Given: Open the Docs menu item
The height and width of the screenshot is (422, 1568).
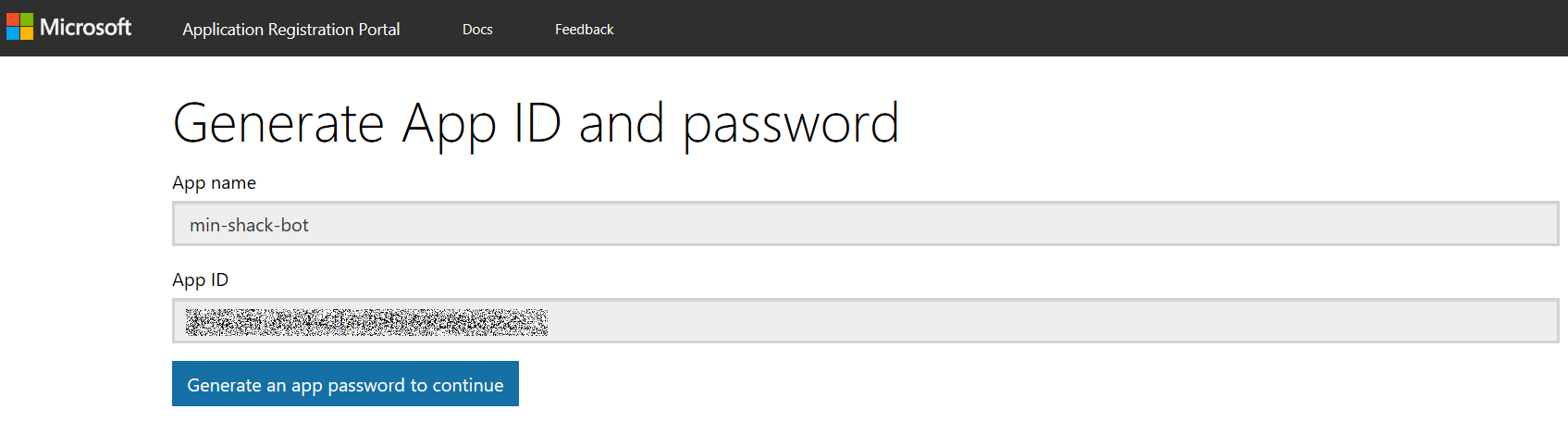Looking at the screenshot, I should tap(477, 30).
